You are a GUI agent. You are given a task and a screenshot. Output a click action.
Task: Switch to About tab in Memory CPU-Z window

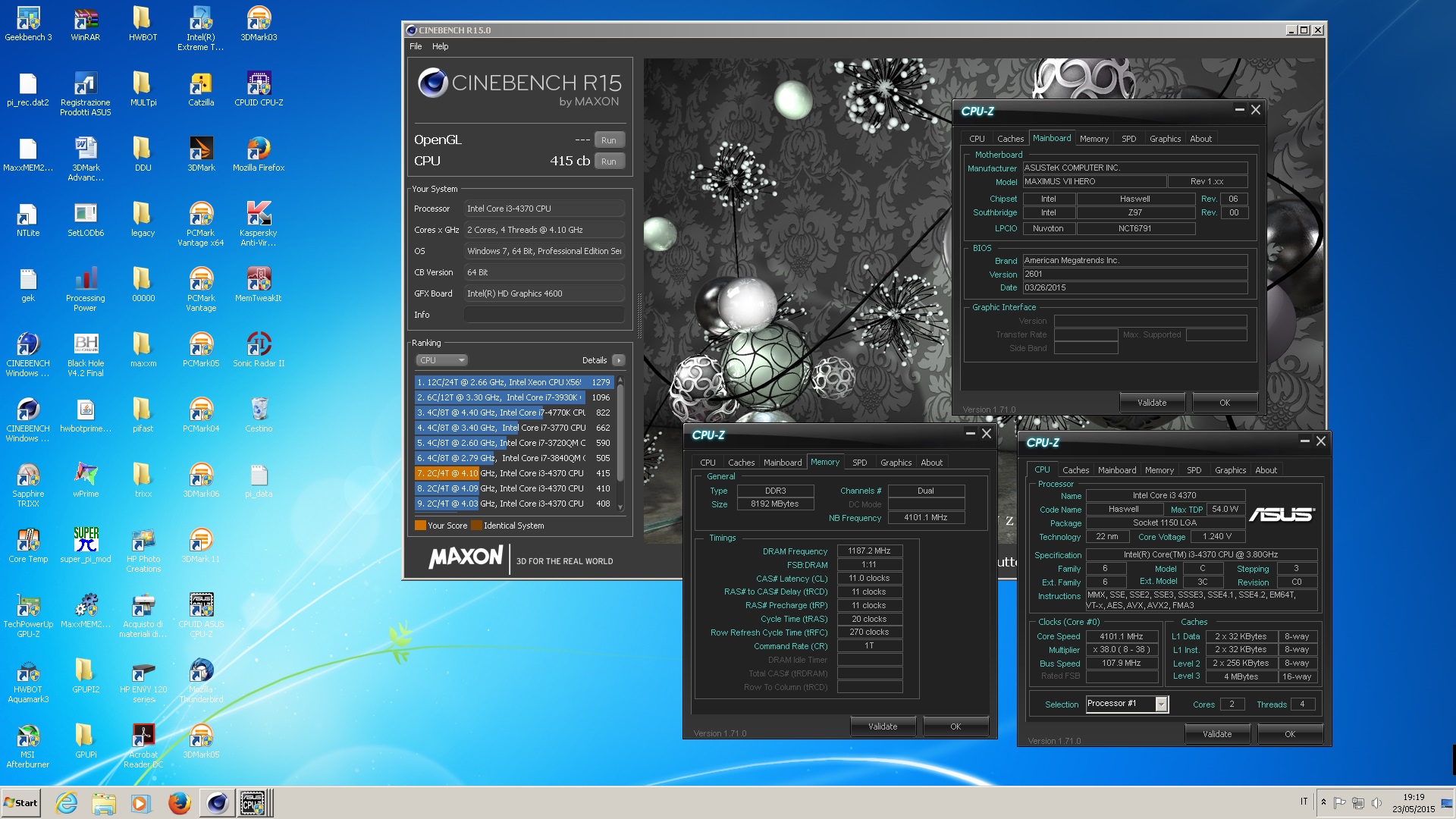(x=931, y=463)
